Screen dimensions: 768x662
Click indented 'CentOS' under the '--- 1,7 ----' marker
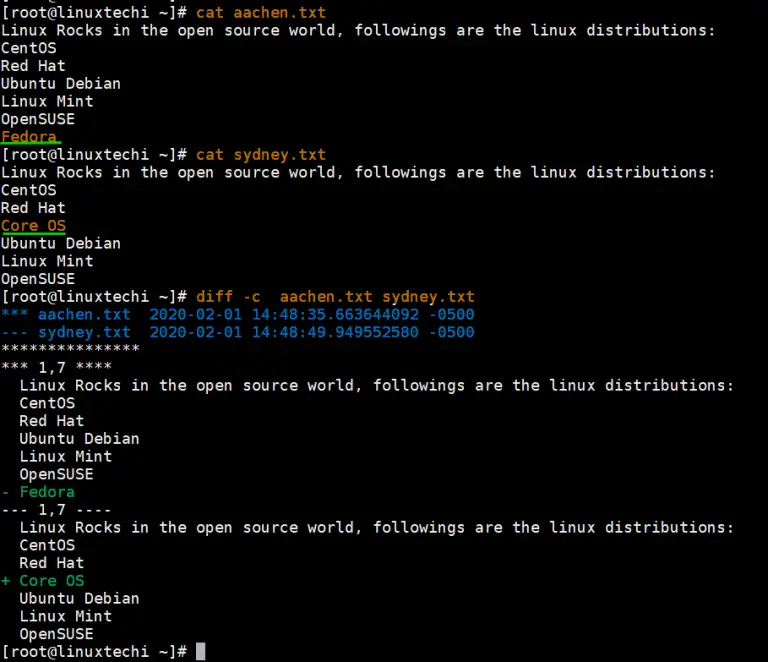click(48, 545)
